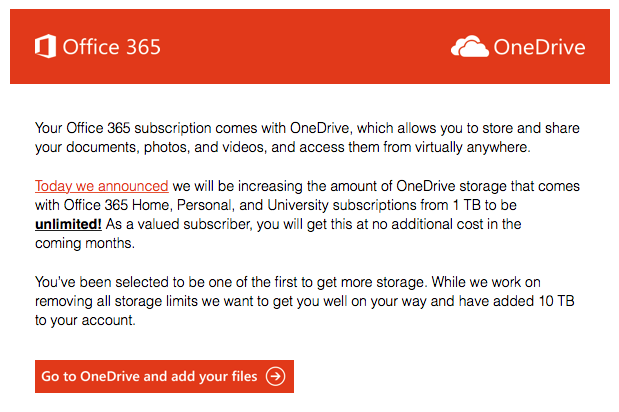
Task: Click the circled arrow icon on the button
Action: tap(276, 376)
